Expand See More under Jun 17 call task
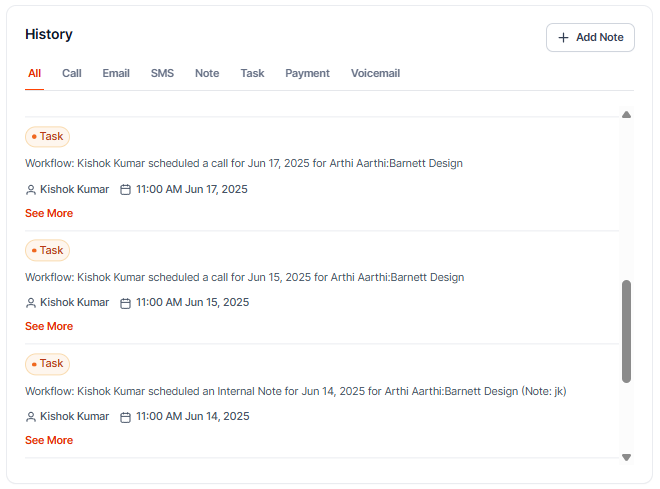 tap(49, 213)
